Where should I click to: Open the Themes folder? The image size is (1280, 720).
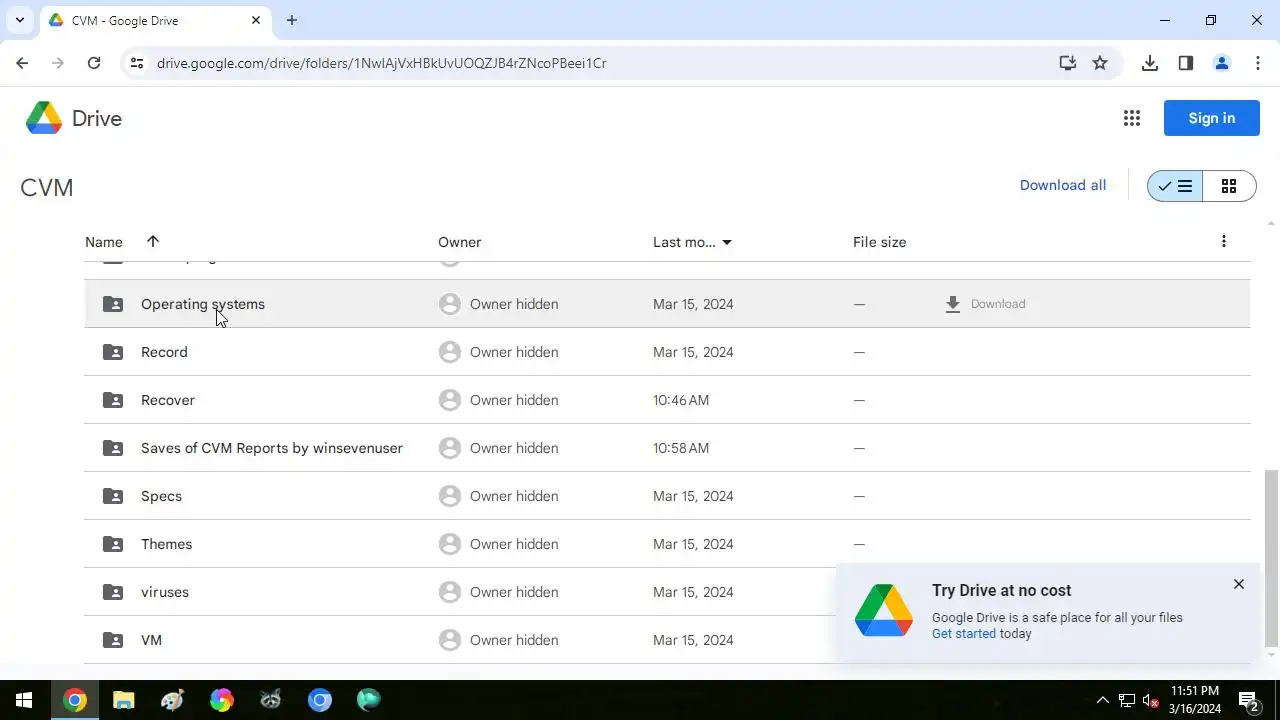(166, 544)
